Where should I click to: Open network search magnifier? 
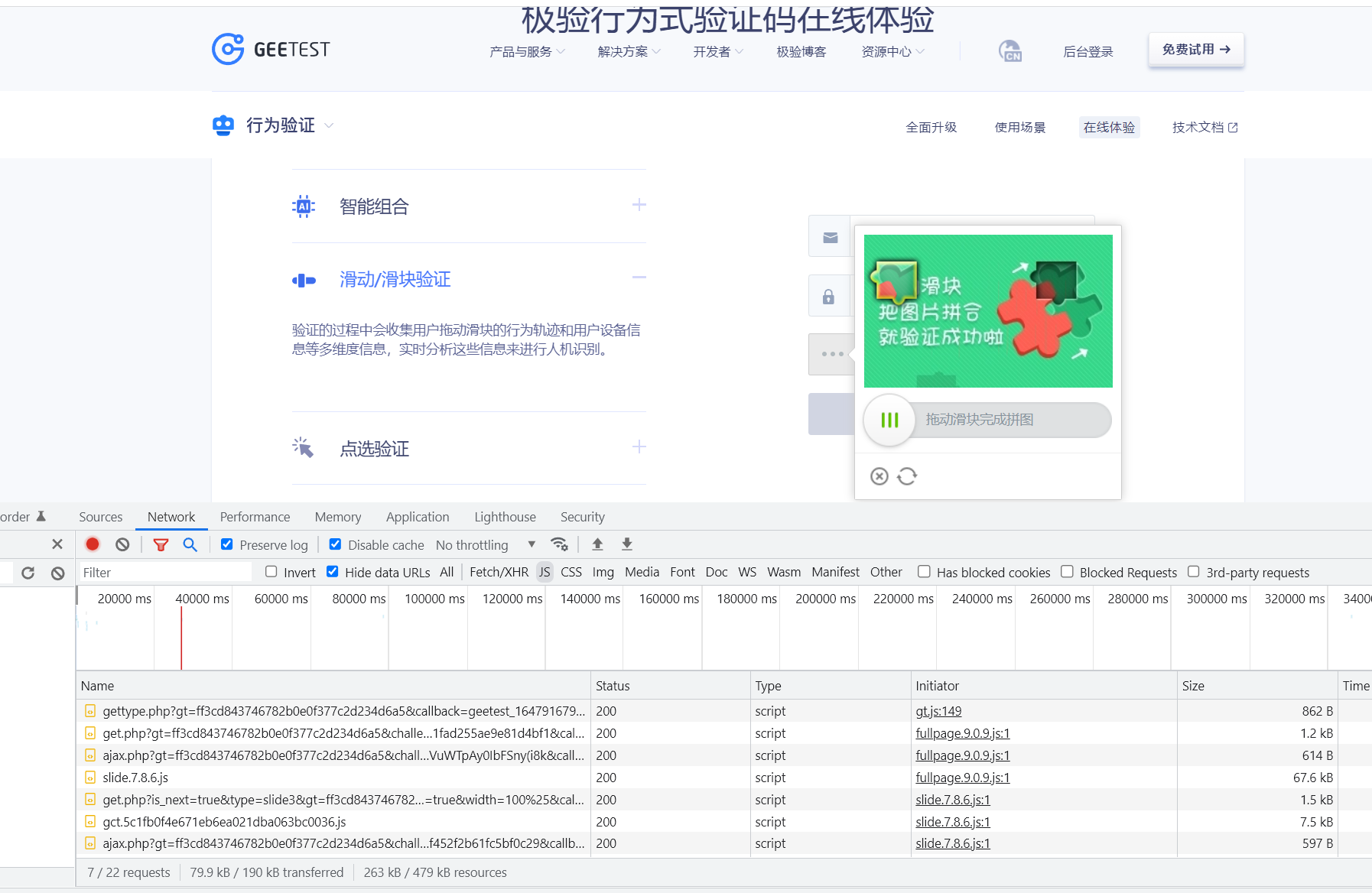tap(190, 544)
